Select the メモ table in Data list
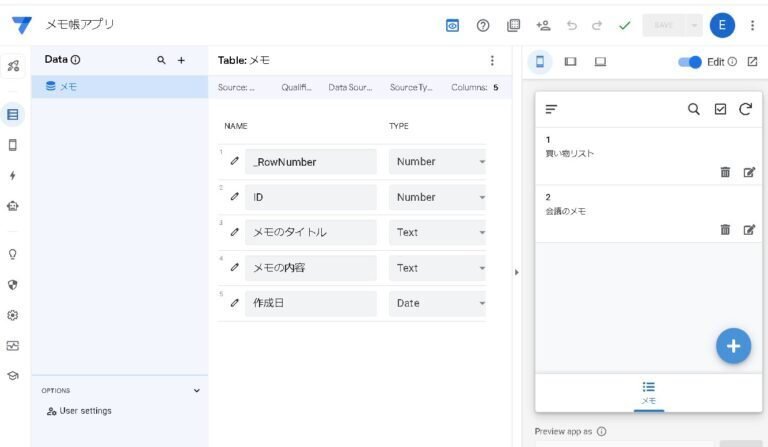 [x=120, y=87]
